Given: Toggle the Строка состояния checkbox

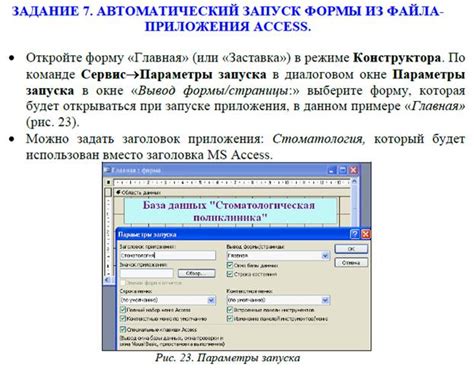Looking at the screenshot, I should [230, 274].
